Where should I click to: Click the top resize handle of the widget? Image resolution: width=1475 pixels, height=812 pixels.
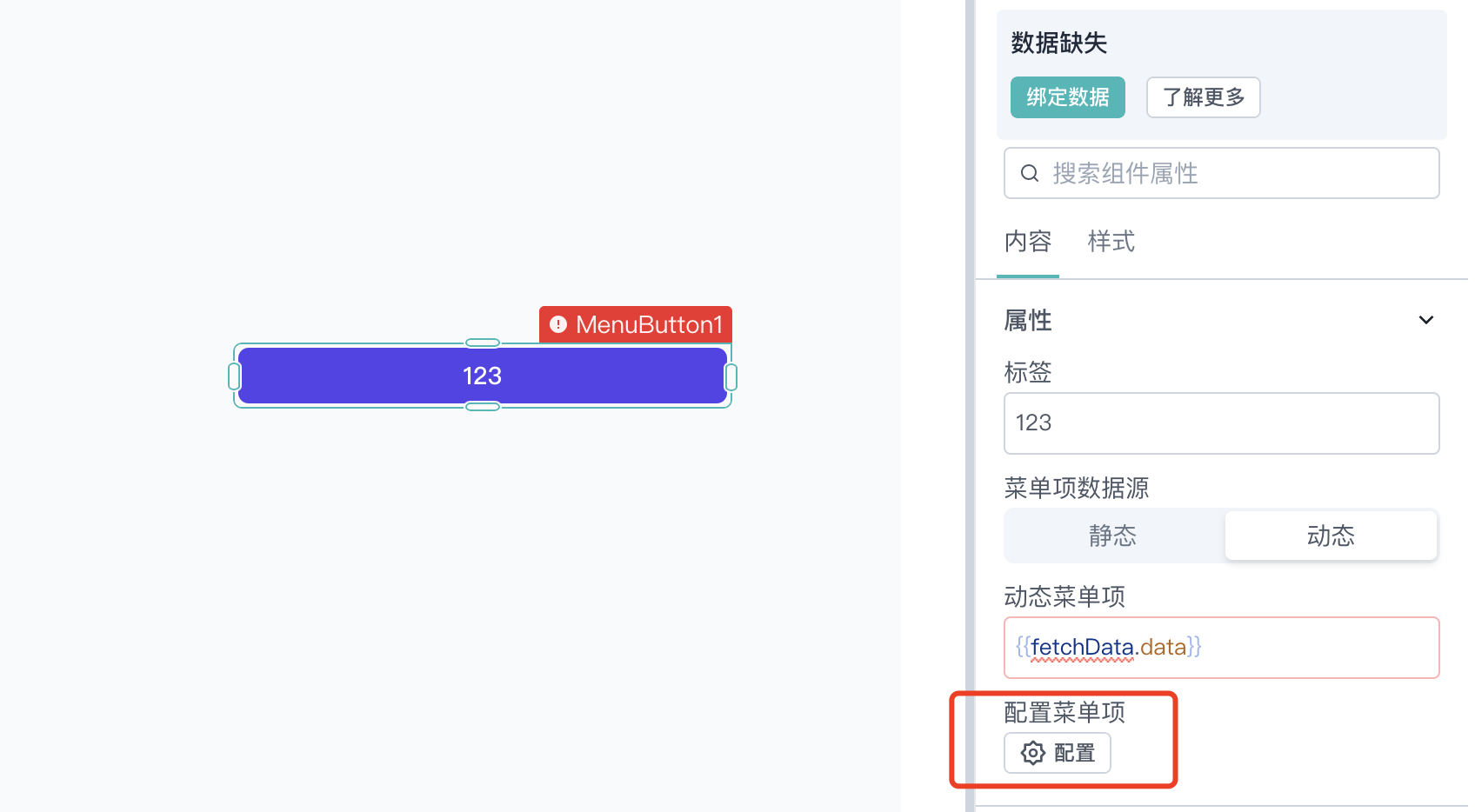coord(483,343)
